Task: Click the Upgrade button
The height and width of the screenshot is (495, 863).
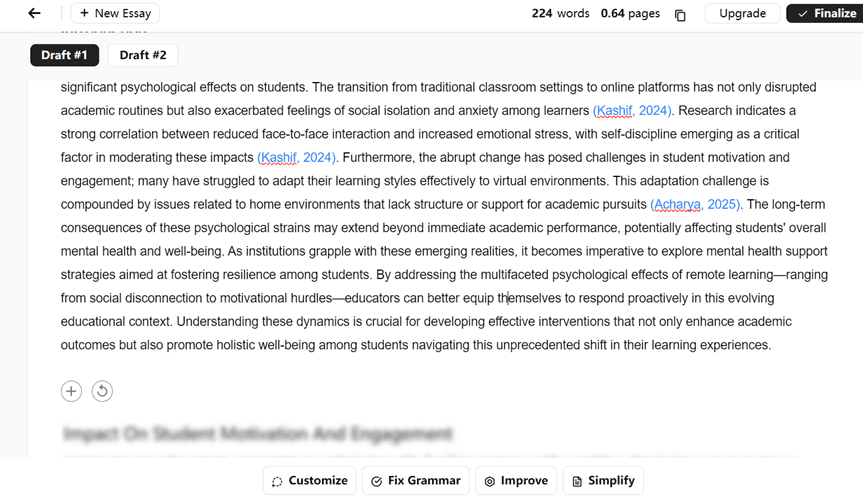Action: pyautogui.click(x=742, y=13)
